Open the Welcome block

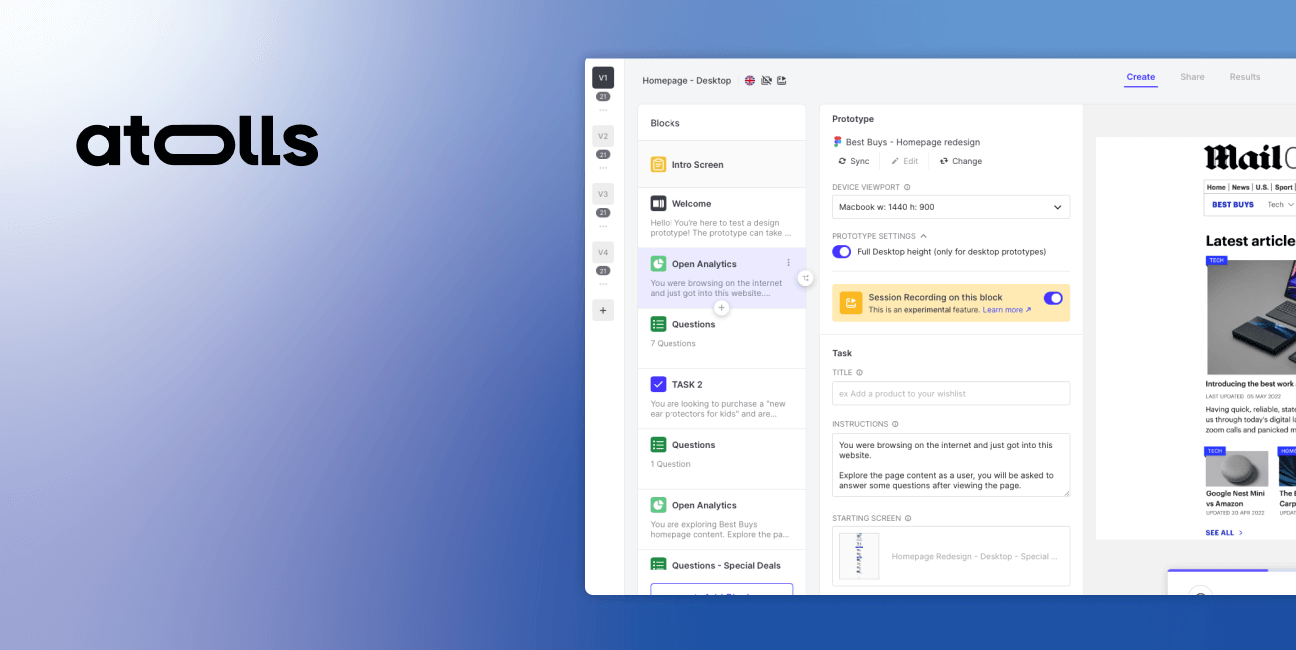click(721, 217)
